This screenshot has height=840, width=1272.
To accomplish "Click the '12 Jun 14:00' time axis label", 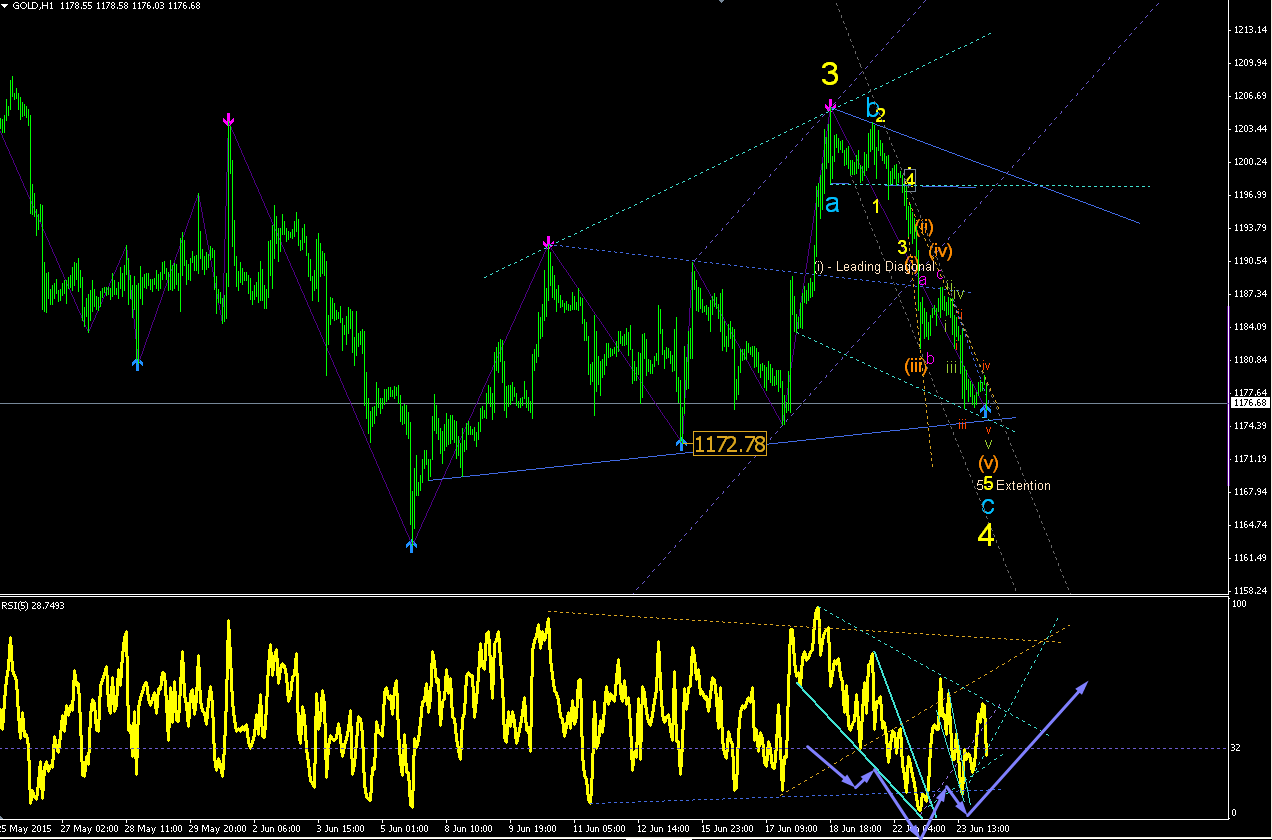I will pyautogui.click(x=665, y=829).
